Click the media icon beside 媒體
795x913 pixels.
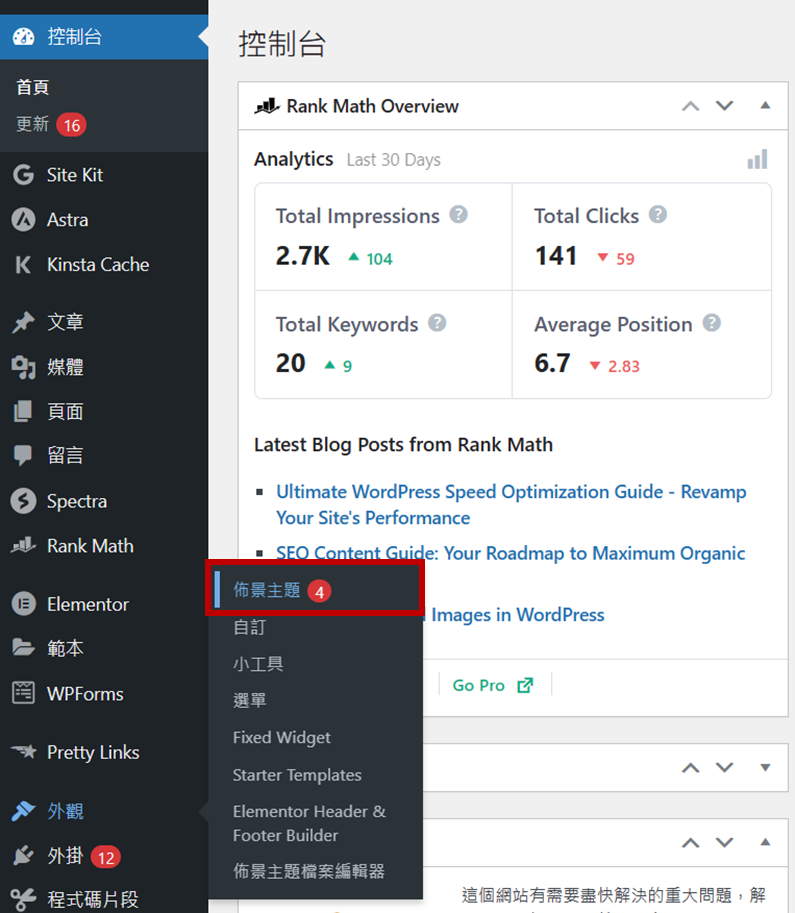coord(23,367)
